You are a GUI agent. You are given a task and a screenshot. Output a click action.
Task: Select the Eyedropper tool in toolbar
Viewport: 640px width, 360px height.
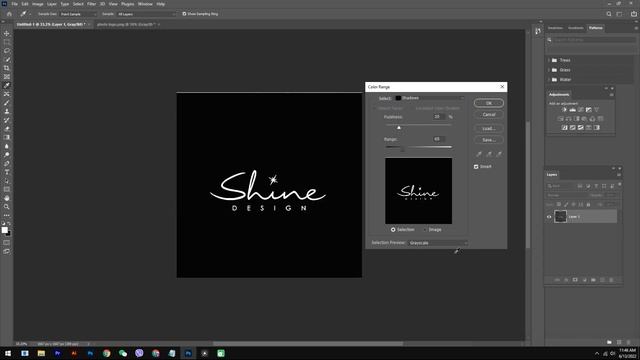click(x=7, y=85)
